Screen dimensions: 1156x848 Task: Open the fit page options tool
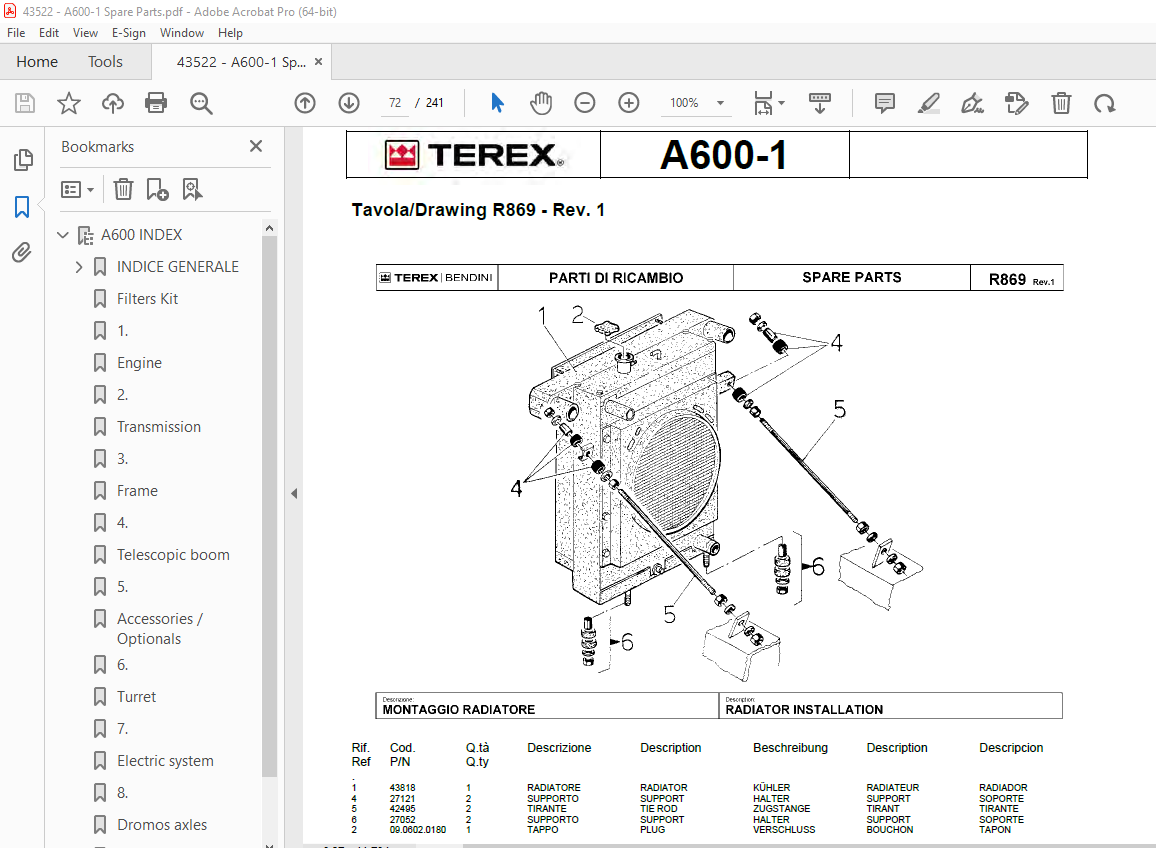768,103
